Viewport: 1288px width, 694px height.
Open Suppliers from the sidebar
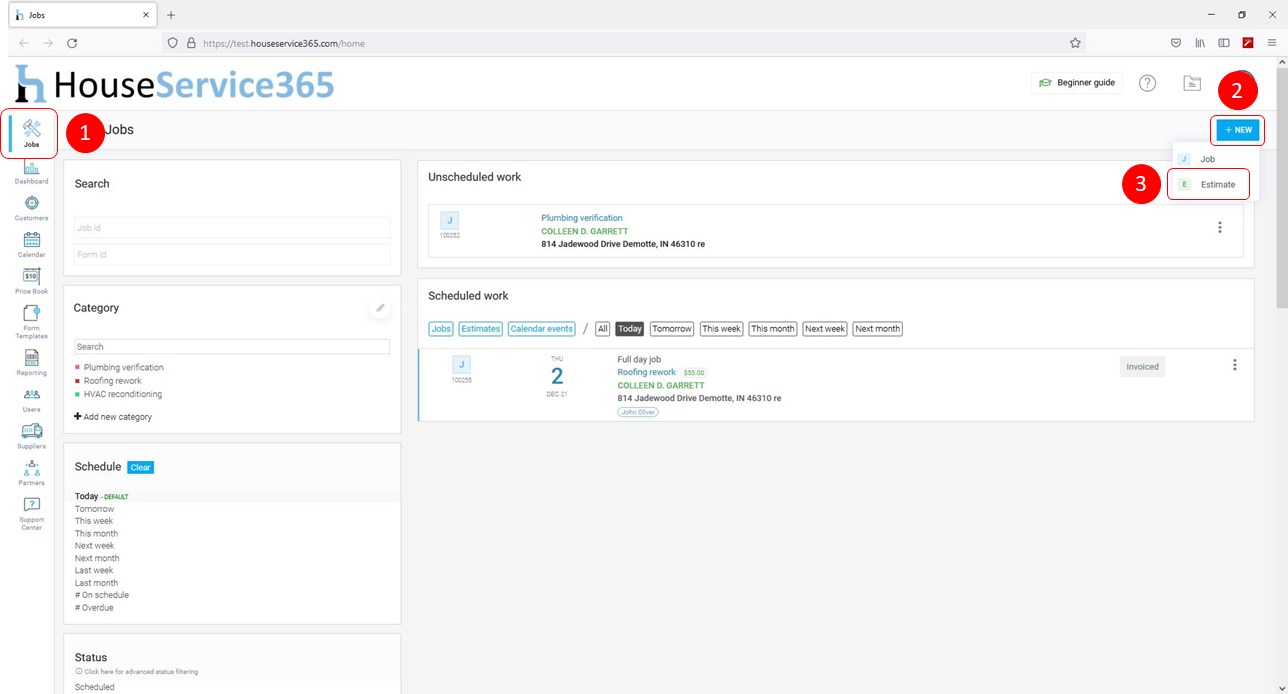tap(32, 436)
